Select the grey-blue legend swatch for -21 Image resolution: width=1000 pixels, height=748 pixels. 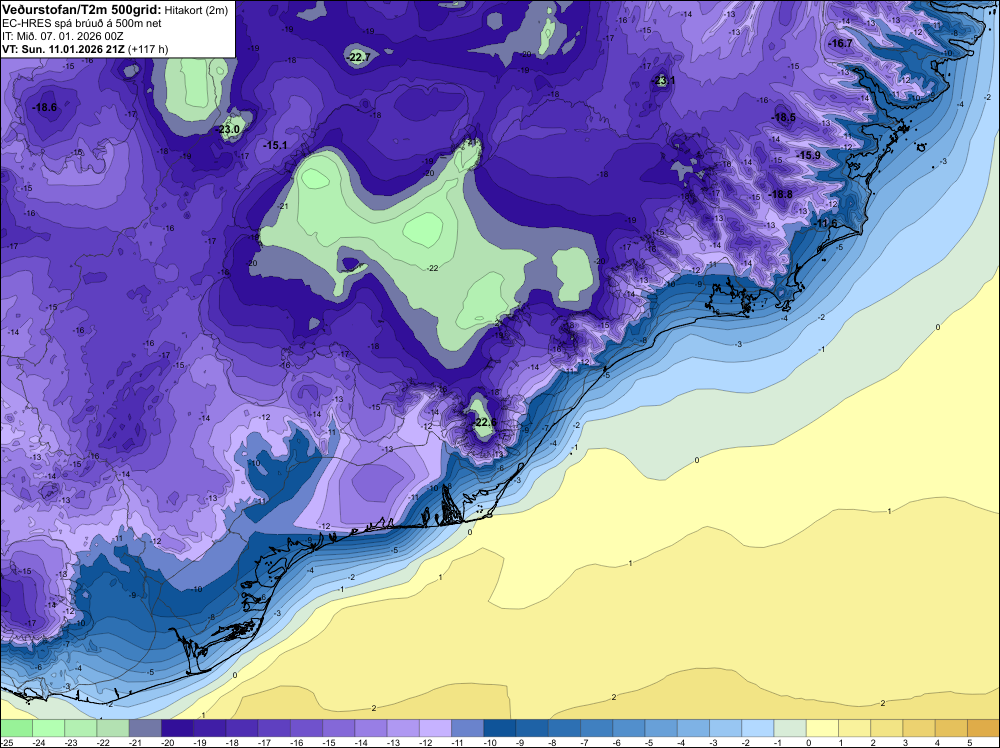coord(145,728)
